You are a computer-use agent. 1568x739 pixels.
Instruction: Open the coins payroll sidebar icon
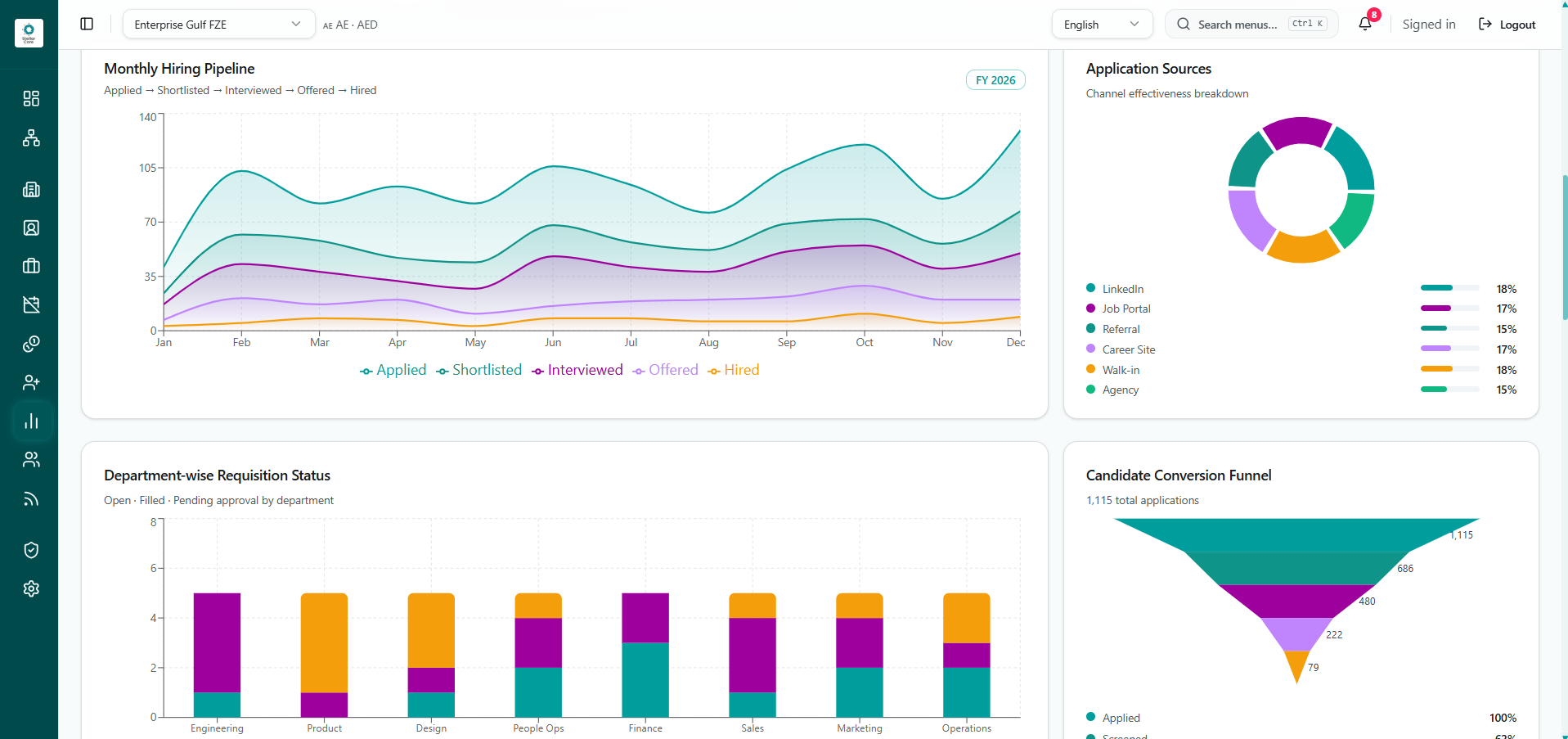[31, 344]
